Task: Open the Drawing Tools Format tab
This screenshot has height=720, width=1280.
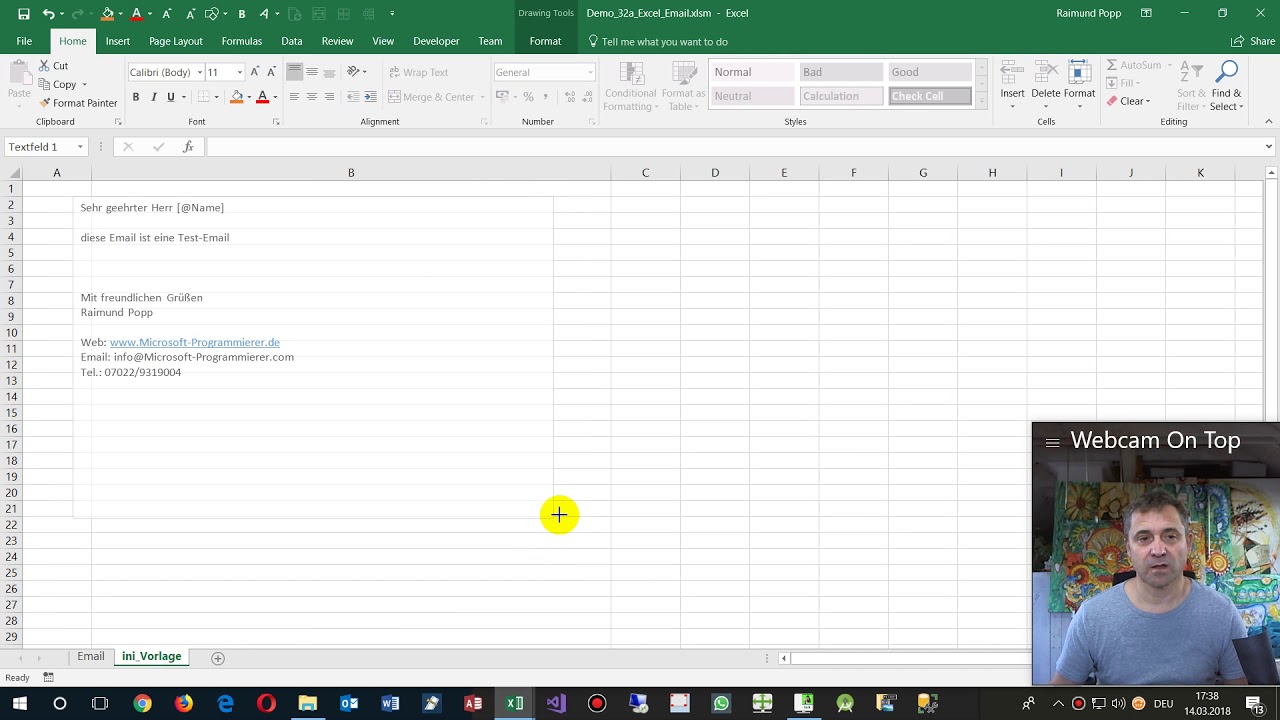Action: tap(545, 41)
